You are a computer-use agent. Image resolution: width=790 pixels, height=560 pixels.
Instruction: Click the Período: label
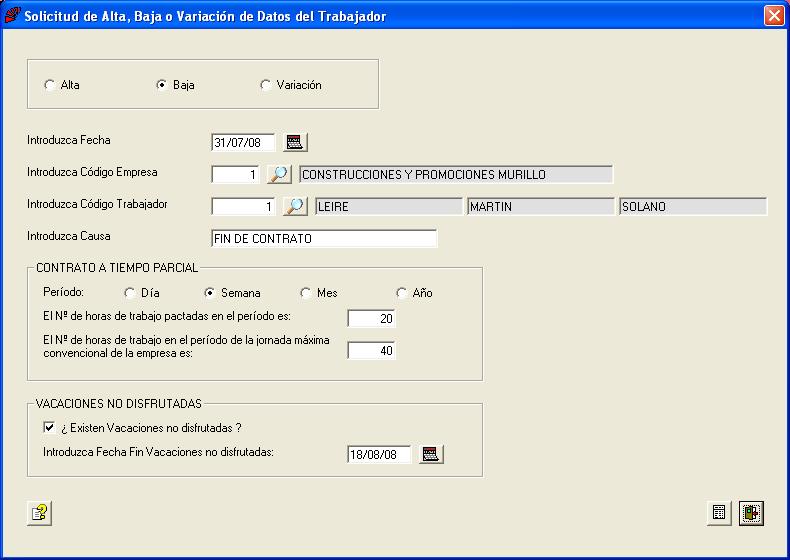click(63, 292)
